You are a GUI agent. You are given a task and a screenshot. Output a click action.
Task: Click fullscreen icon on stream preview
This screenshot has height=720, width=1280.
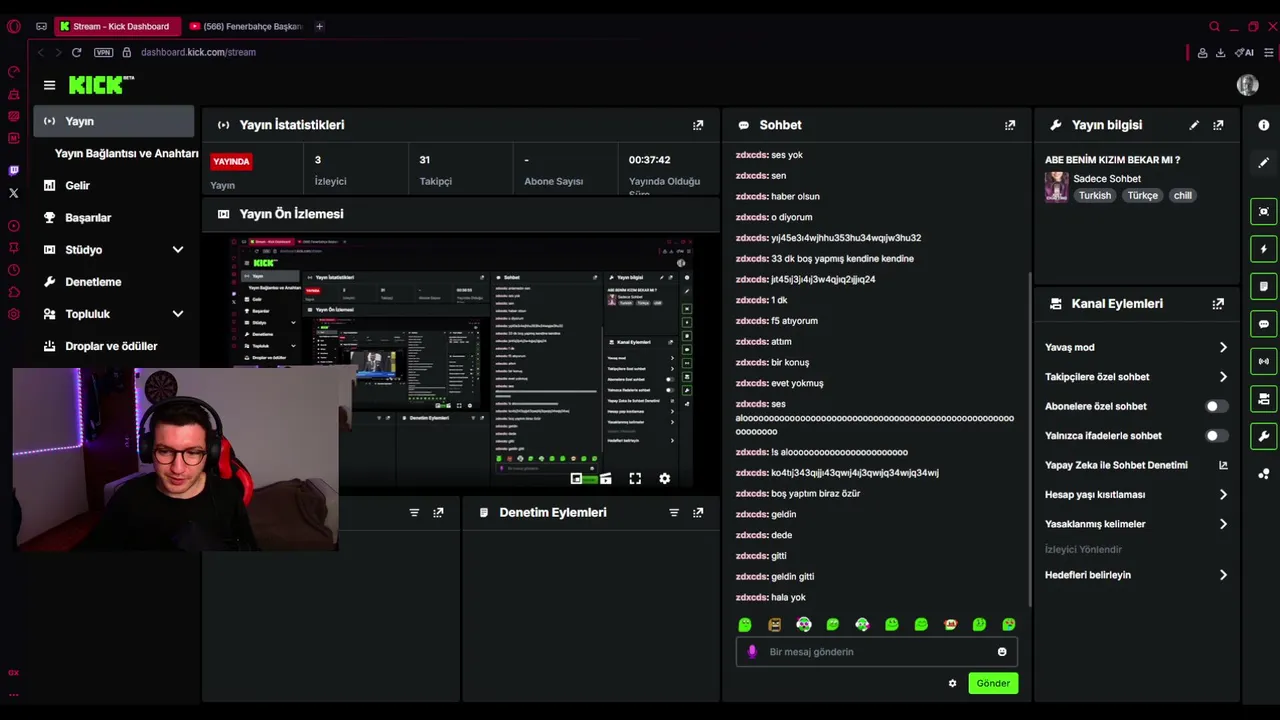coord(635,479)
